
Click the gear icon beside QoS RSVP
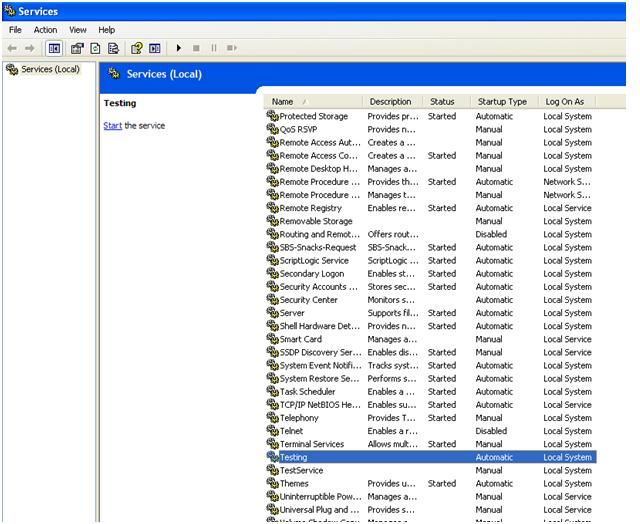pos(272,129)
